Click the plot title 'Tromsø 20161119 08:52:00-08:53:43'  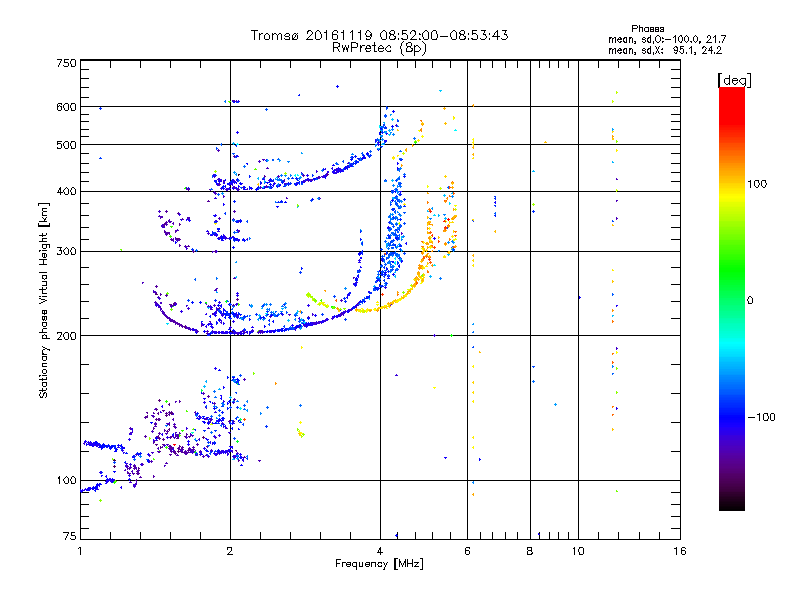tap(379, 35)
